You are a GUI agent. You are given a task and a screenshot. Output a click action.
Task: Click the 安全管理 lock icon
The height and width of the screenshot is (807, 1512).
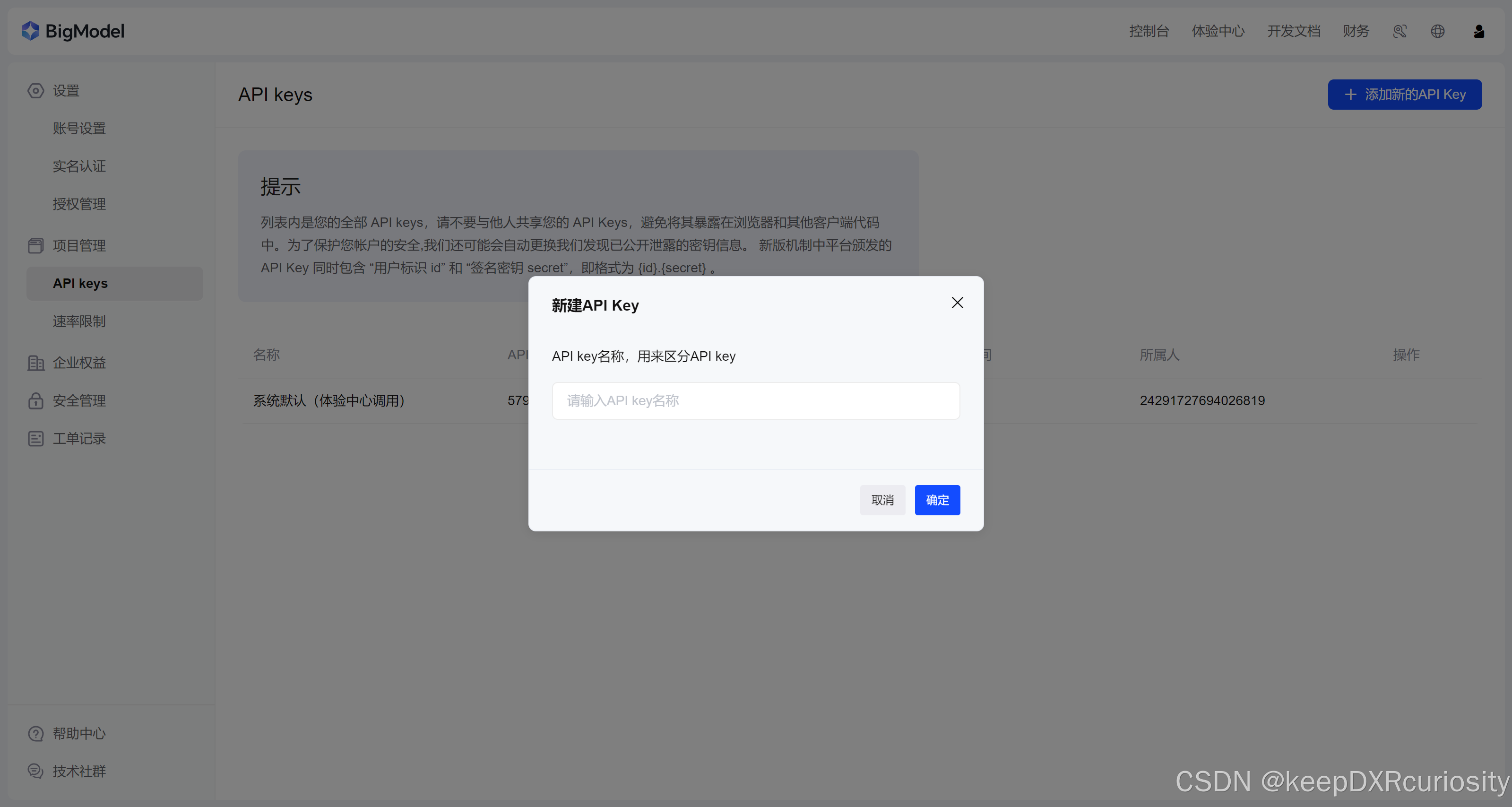[36, 400]
